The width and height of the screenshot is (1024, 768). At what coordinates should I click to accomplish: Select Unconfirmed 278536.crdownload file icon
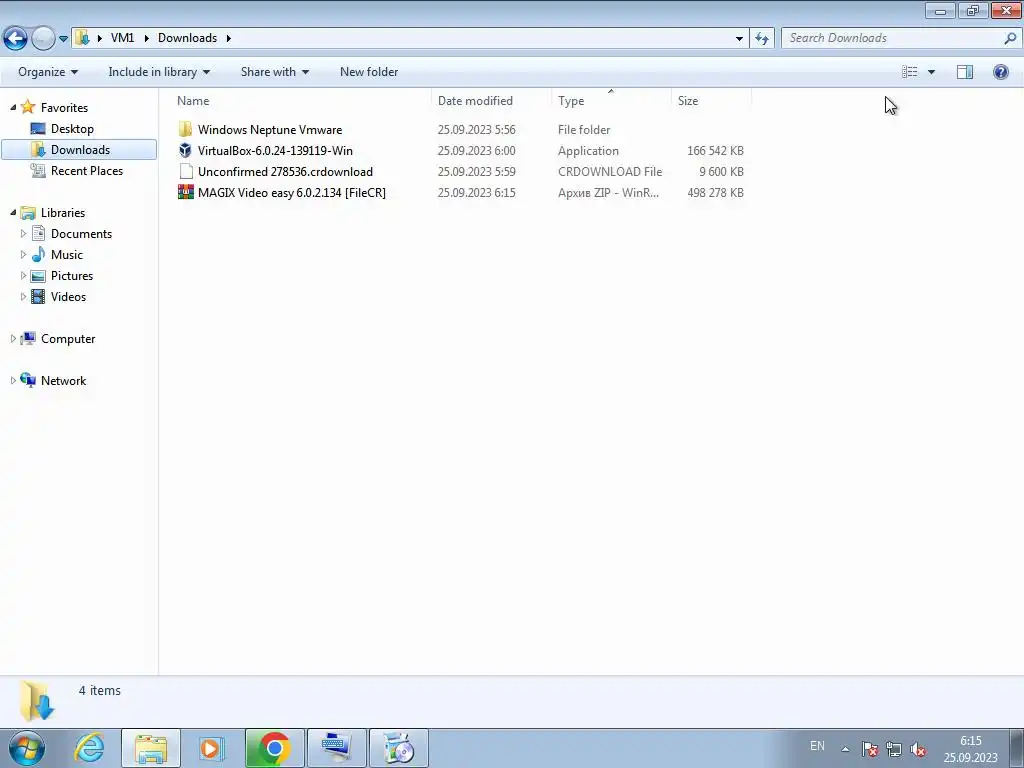(x=185, y=171)
